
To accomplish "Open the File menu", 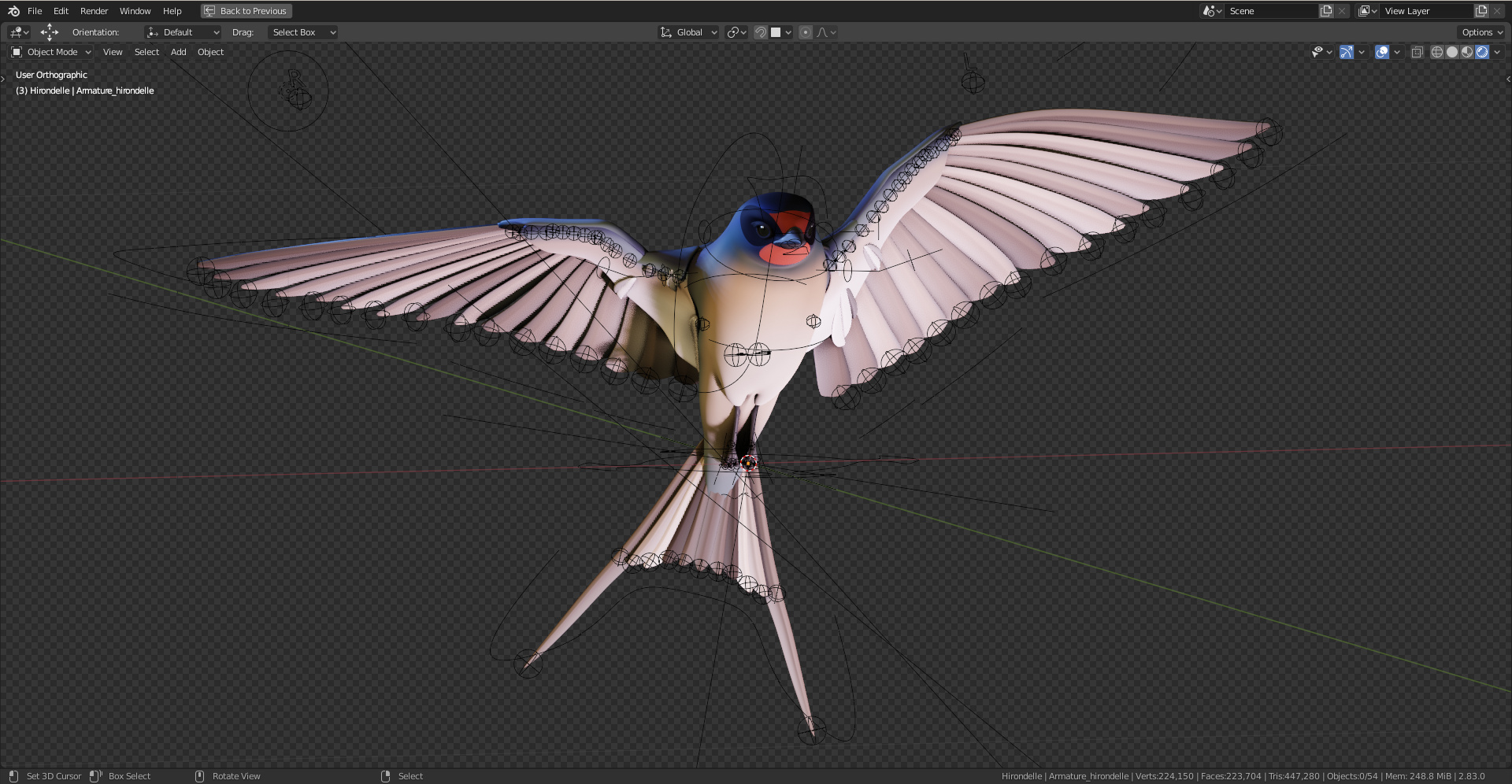I will [x=35, y=11].
